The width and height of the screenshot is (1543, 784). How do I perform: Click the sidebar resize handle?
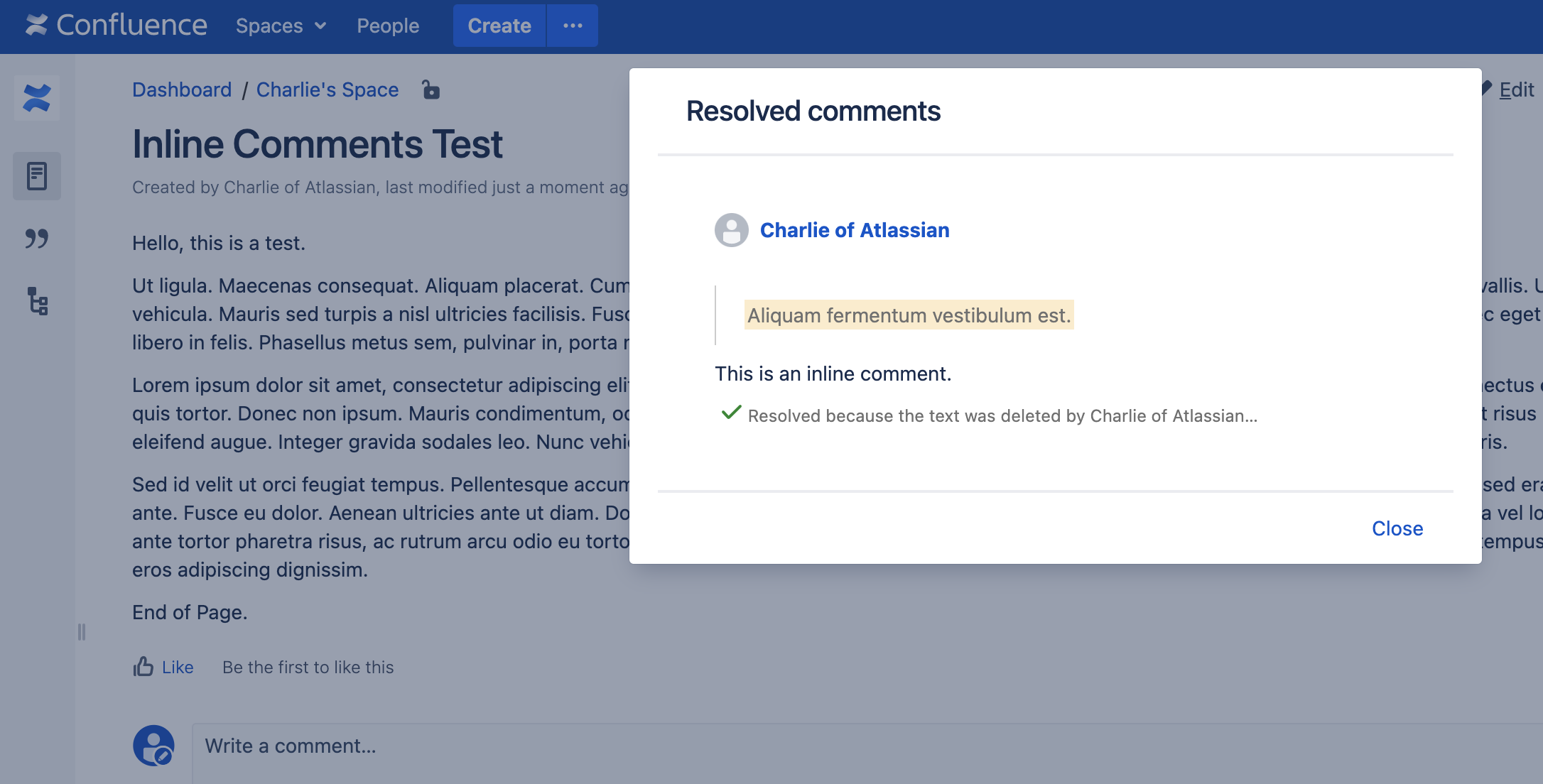tap(82, 632)
